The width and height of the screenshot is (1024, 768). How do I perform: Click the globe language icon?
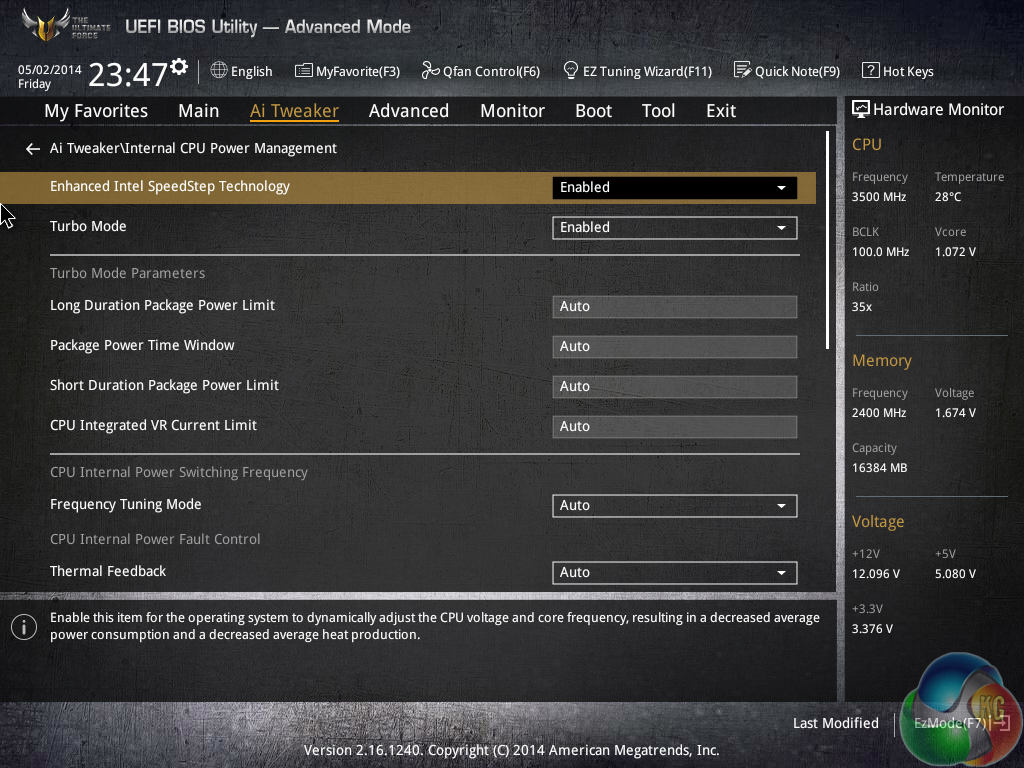click(x=219, y=71)
